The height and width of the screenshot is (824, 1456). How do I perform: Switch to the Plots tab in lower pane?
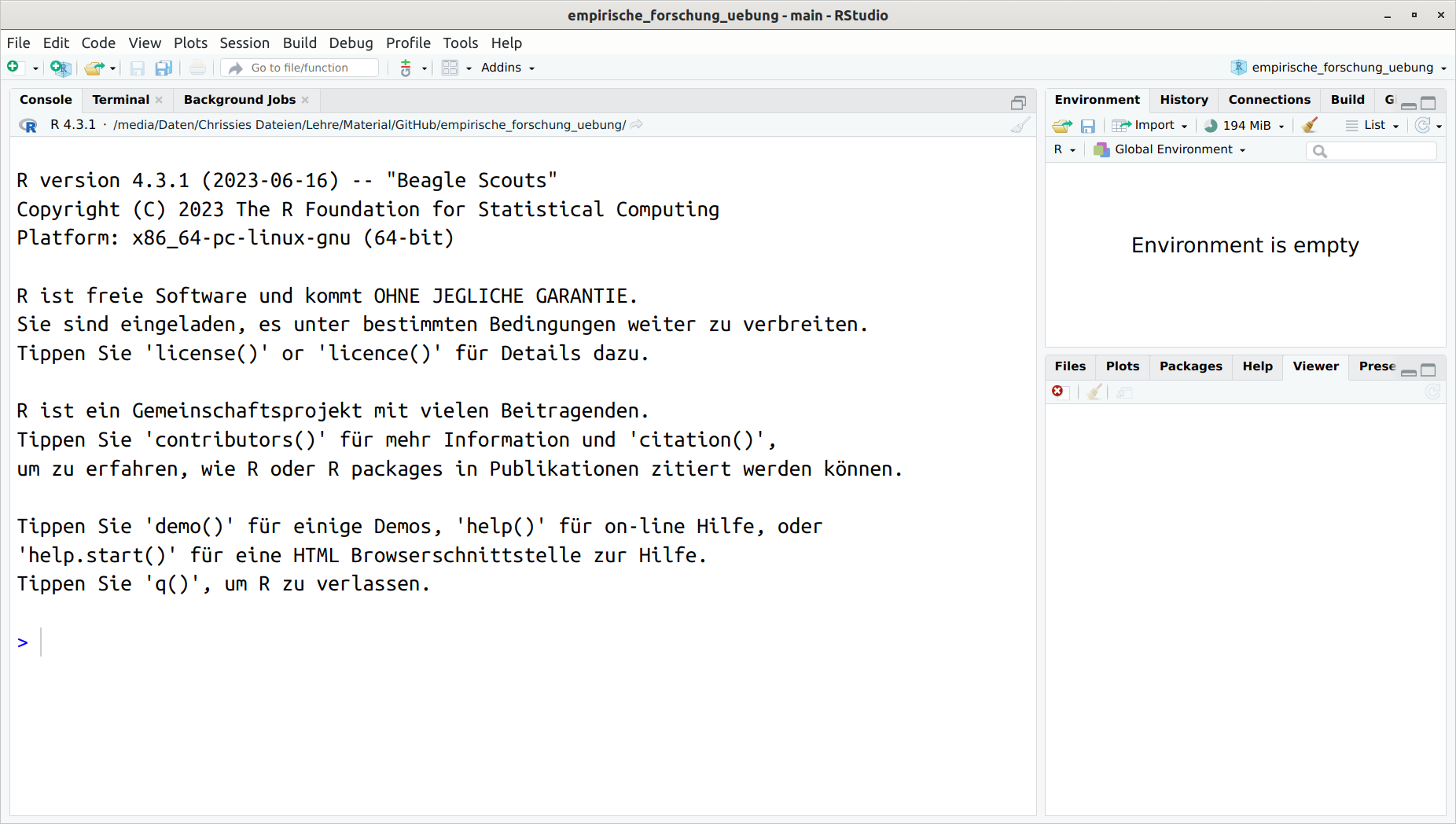click(x=1122, y=366)
